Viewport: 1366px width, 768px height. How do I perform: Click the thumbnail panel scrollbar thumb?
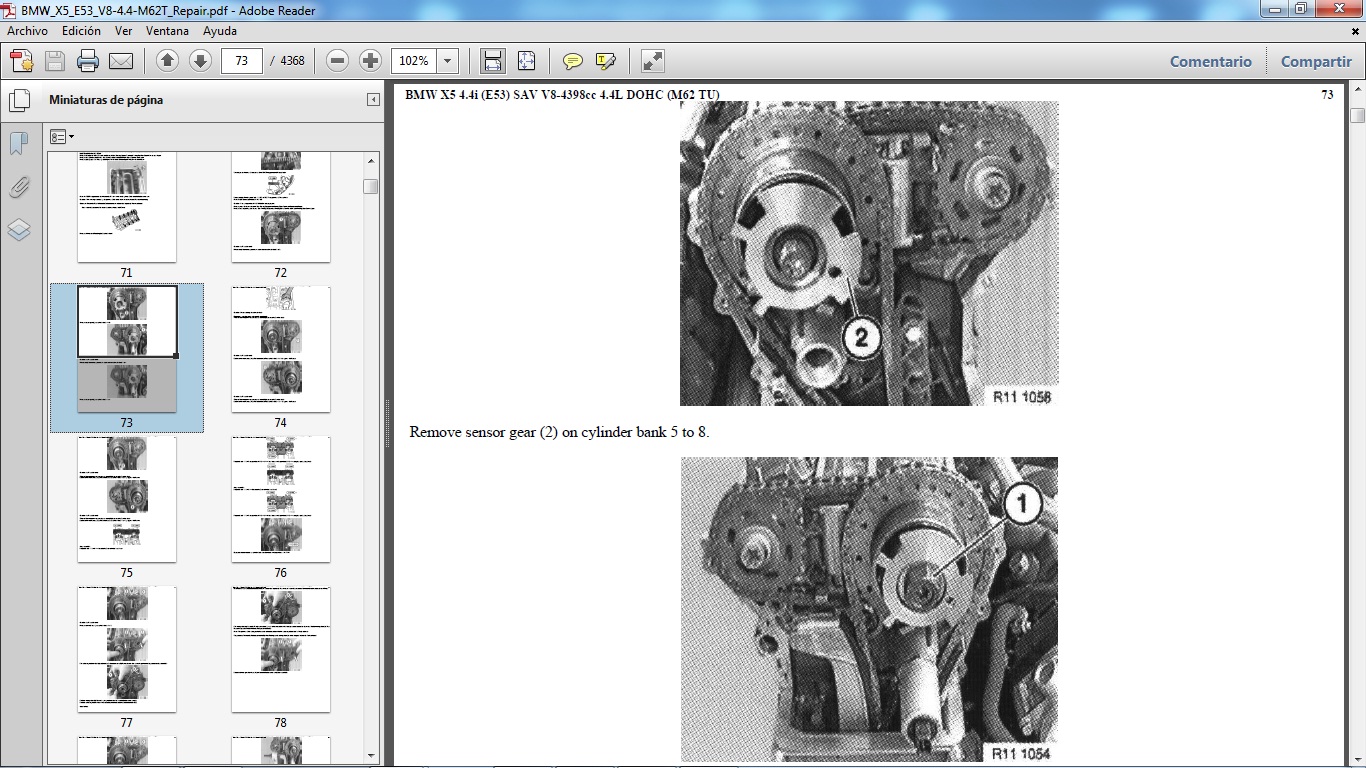click(371, 186)
